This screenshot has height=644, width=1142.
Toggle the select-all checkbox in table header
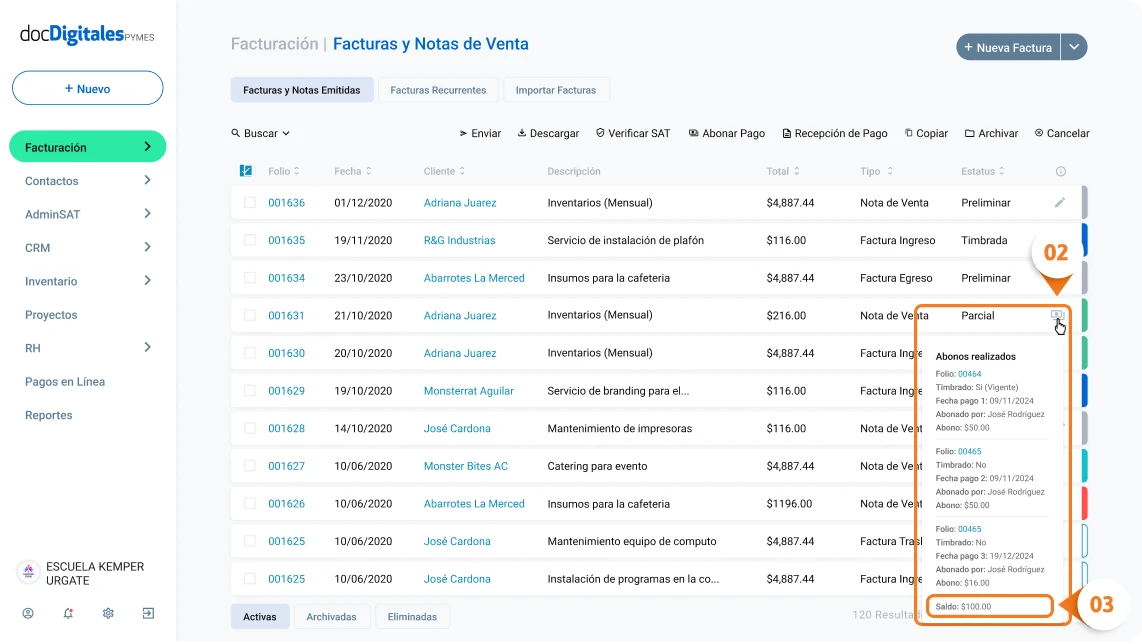point(246,171)
